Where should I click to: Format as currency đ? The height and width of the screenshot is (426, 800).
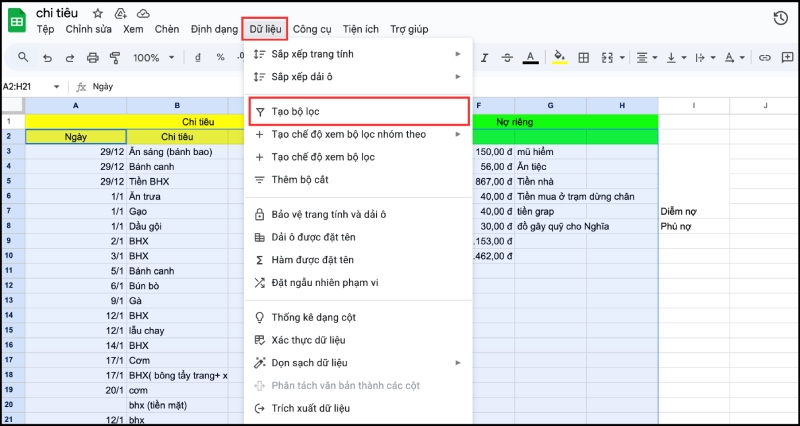pos(198,58)
